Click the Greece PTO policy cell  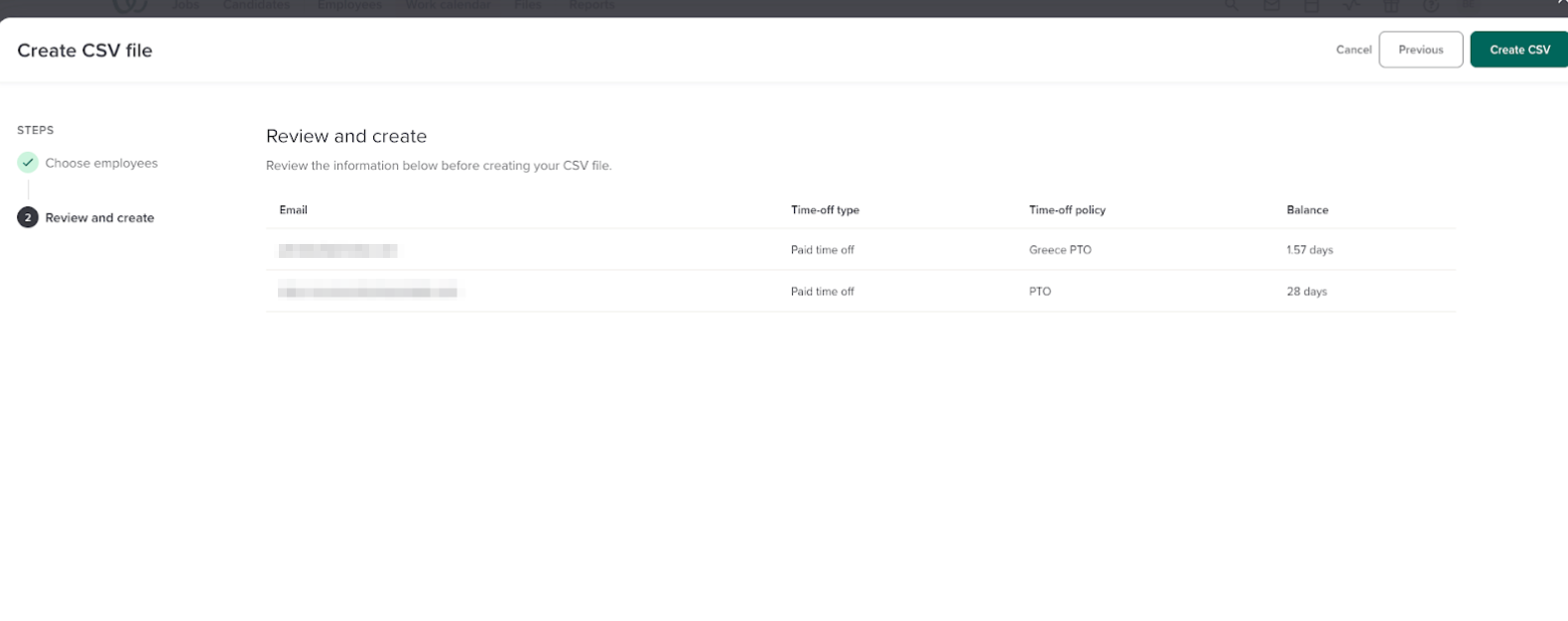pyautogui.click(x=1060, y=250)
